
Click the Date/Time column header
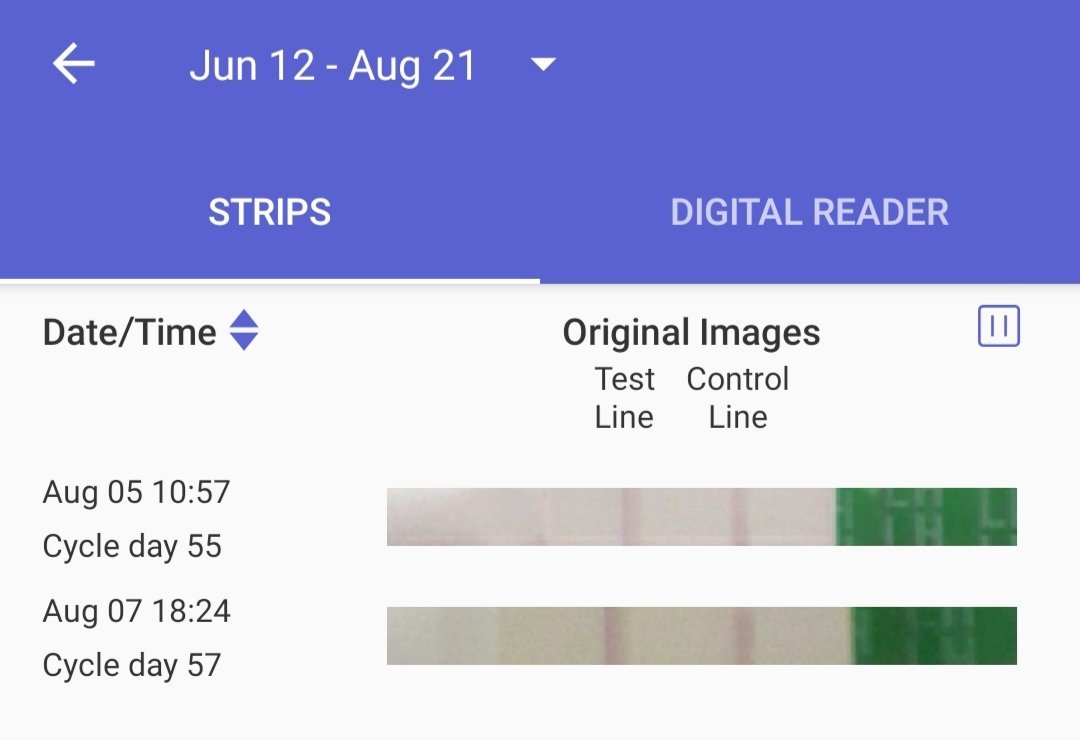(x=130, y=332)
